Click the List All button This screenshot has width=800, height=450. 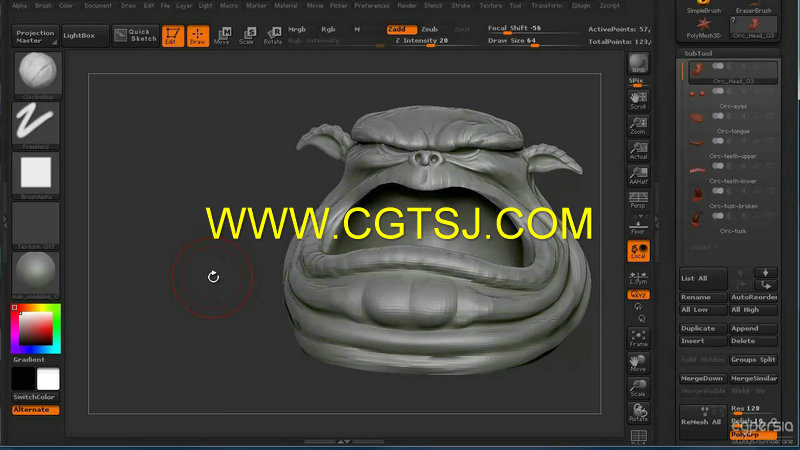(x=703, y=279)
